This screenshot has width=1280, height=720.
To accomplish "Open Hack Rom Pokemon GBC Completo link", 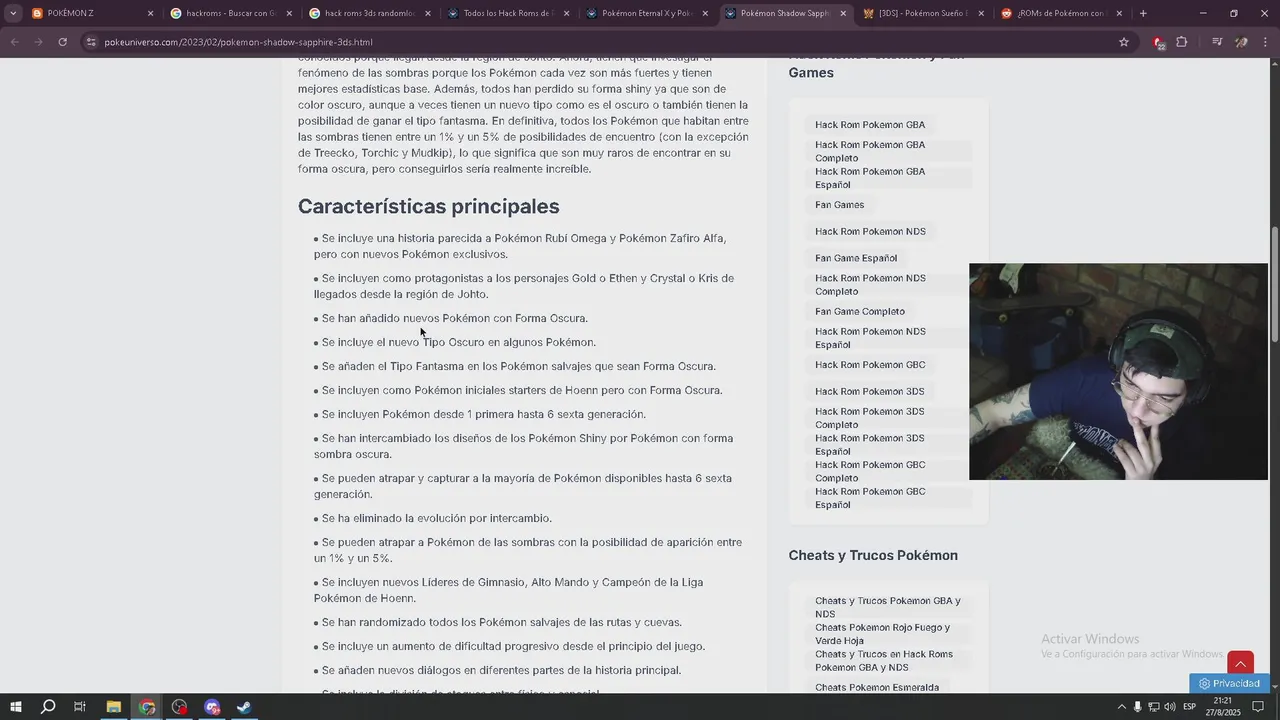I will 870,471.
